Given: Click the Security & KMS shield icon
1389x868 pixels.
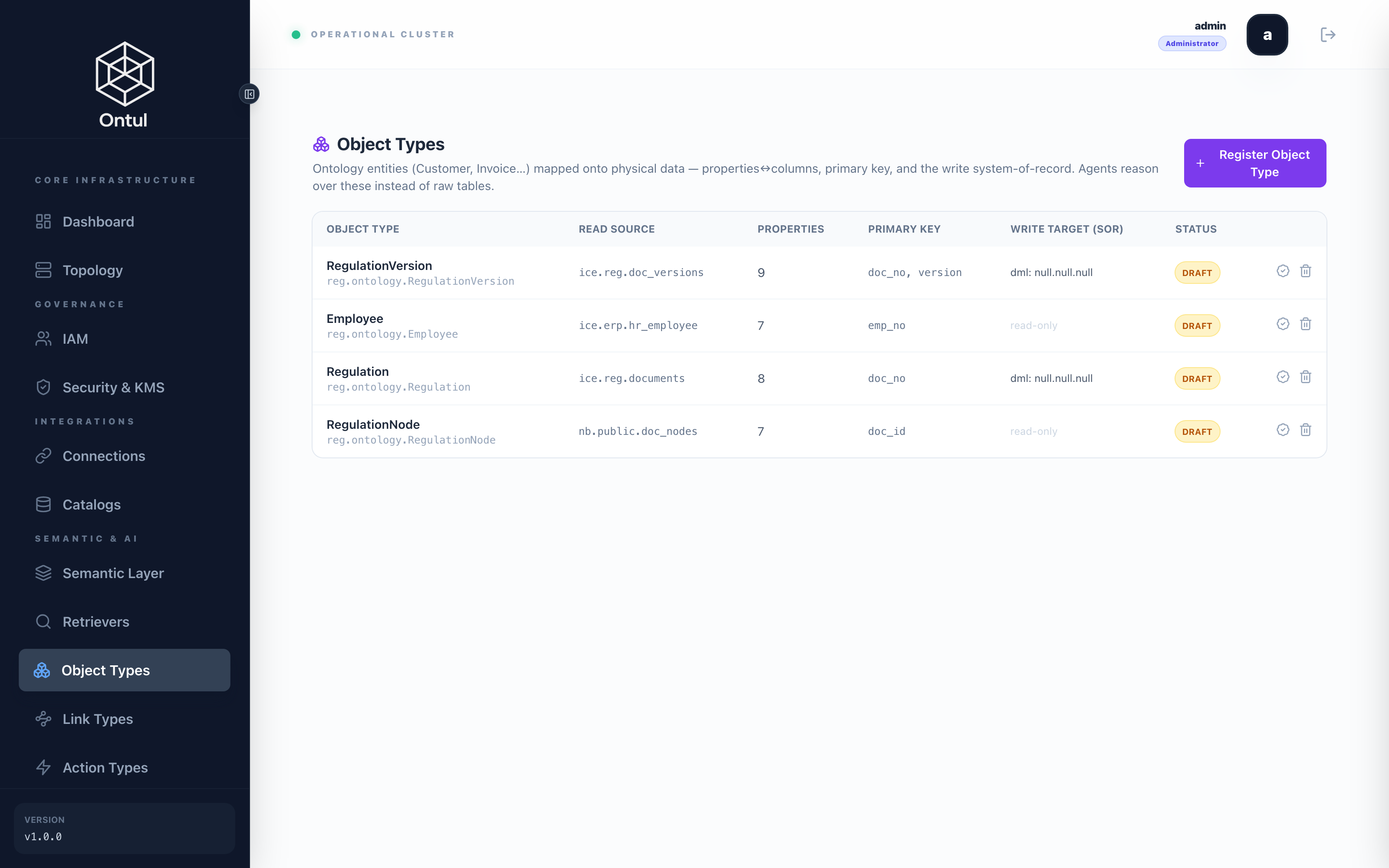Looking at the screenshot, I should 43,388.
